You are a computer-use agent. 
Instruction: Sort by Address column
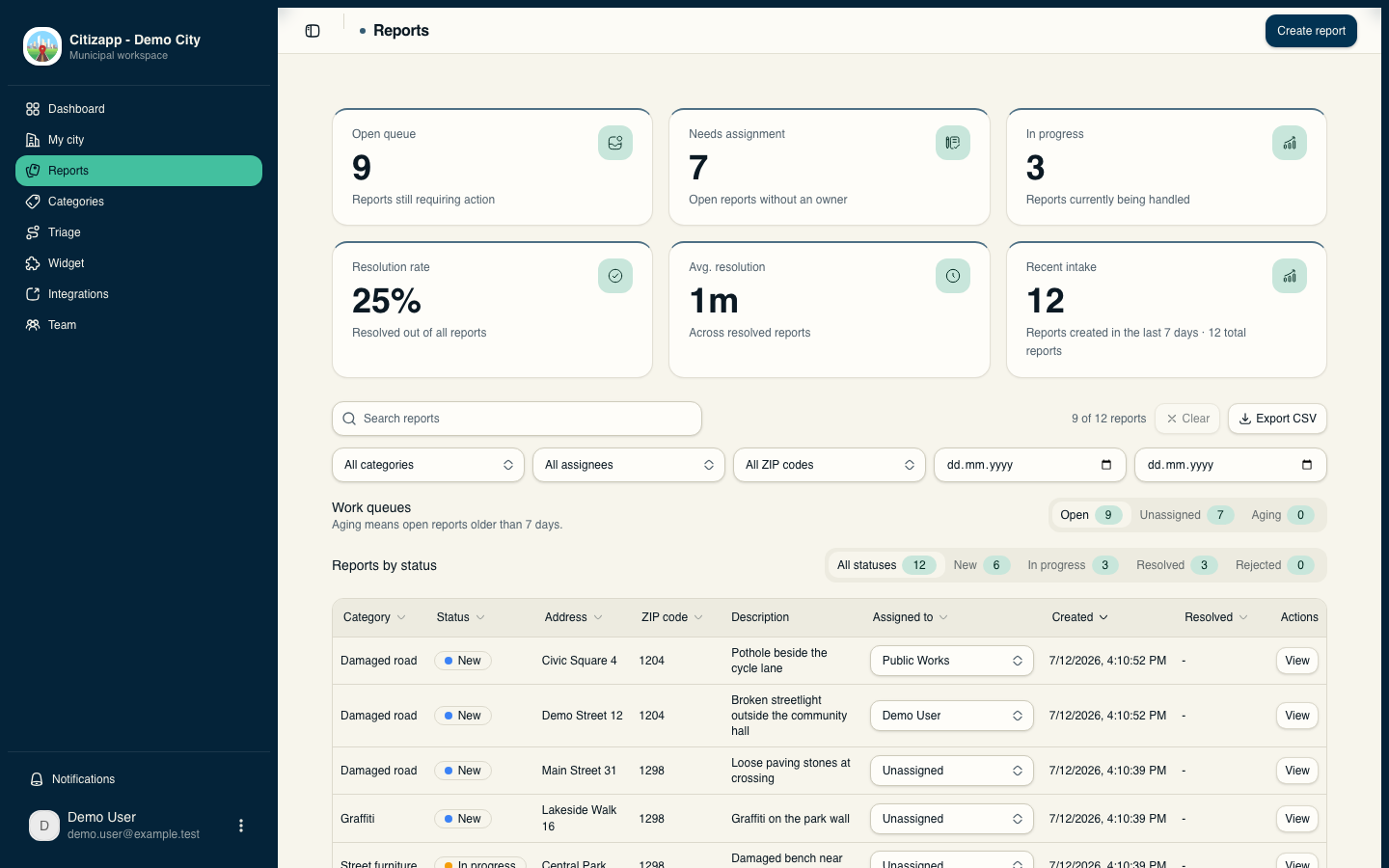tap(573, 617)
